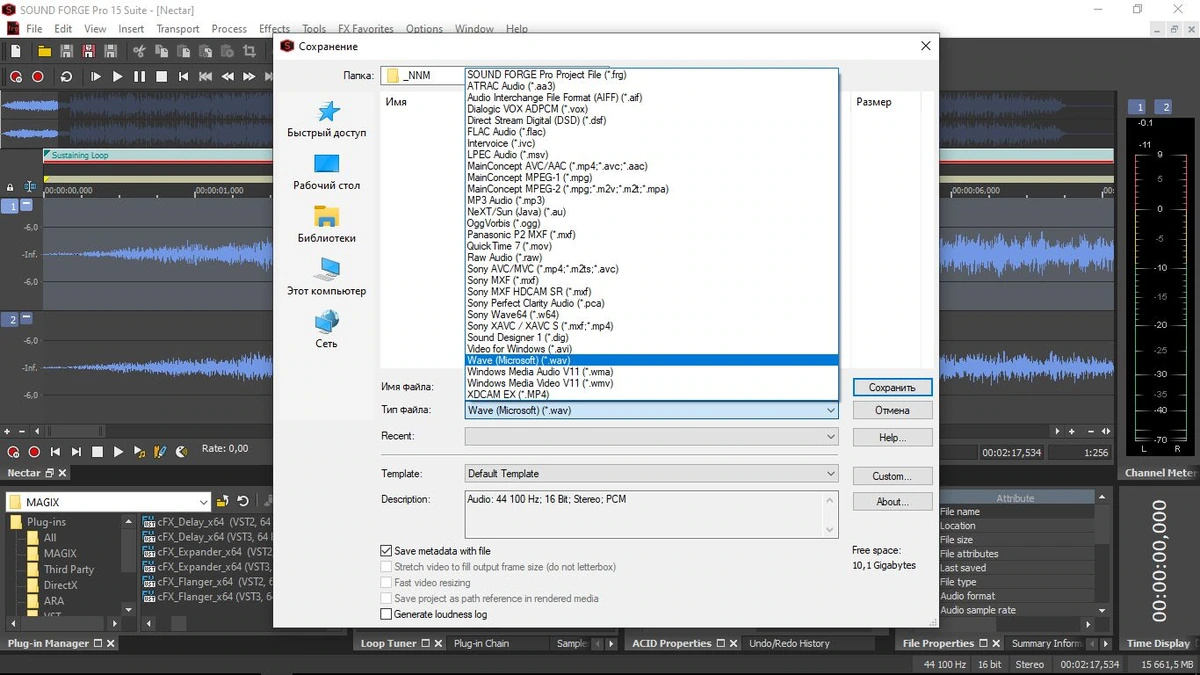1200x675 pixels.
Task: Click the top transport Record button
Action: coord(38,76)
